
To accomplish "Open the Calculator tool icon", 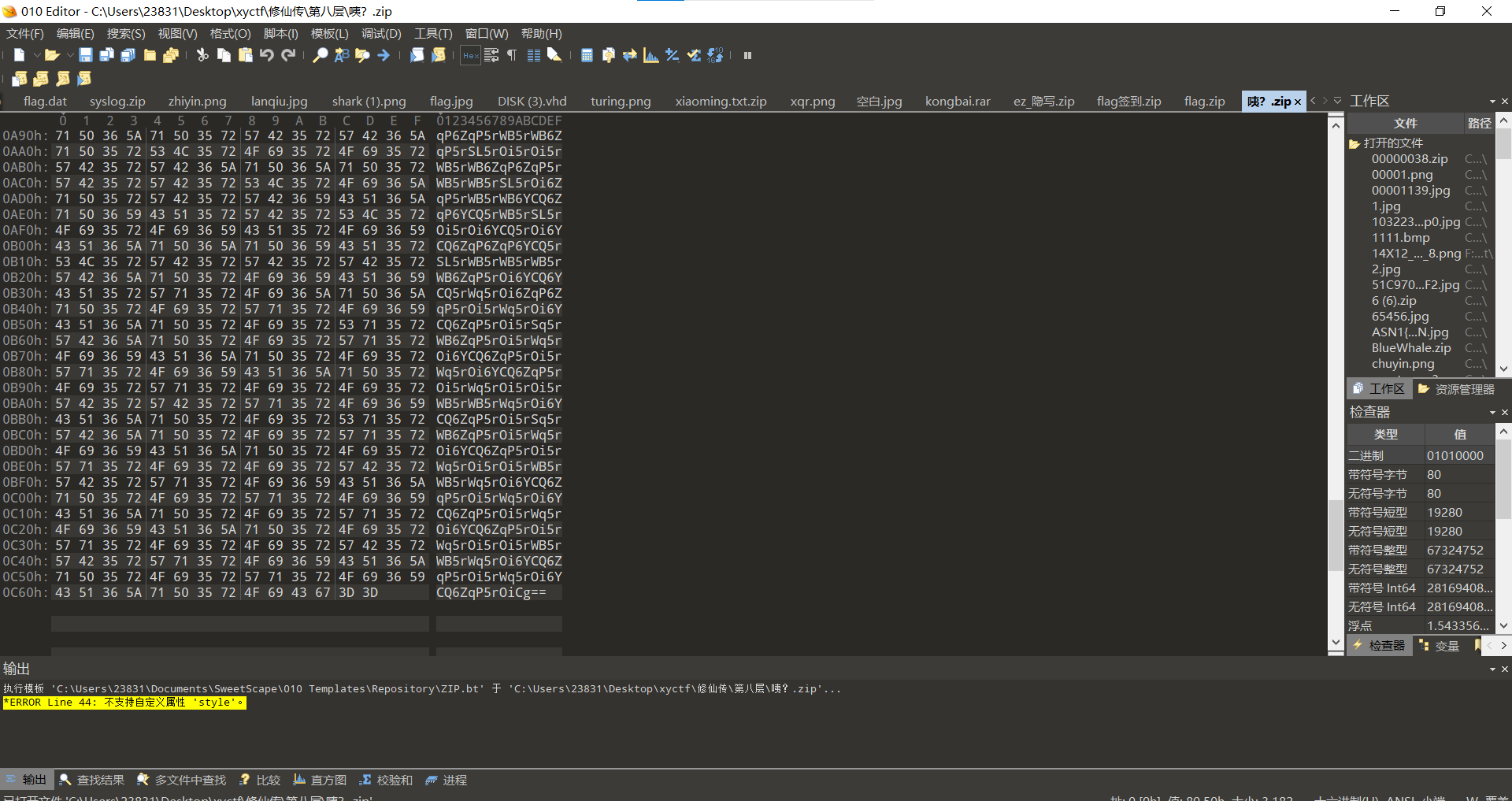I will click(x=587, y=55).
